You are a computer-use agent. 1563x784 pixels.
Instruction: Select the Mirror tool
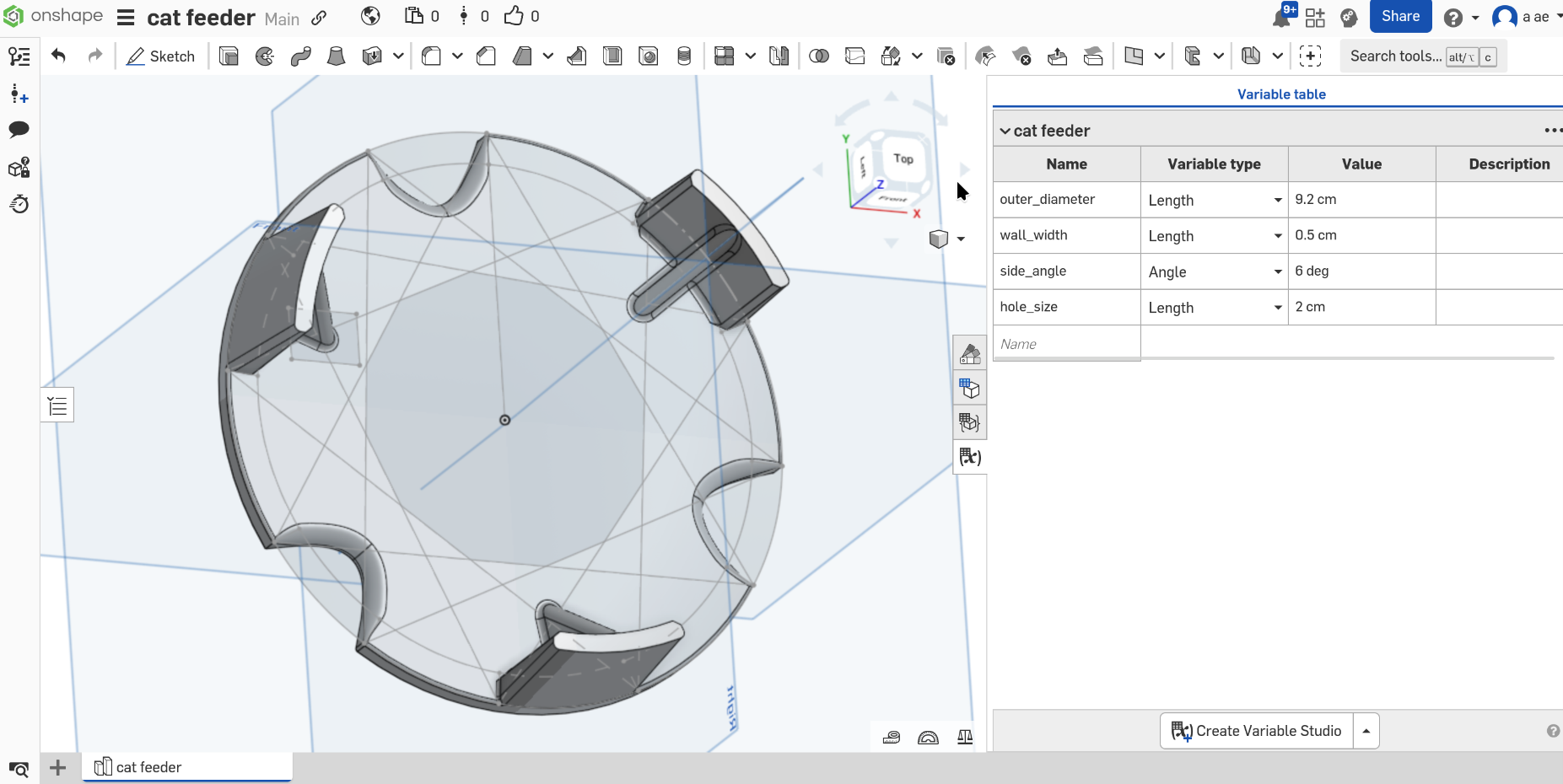779,56
